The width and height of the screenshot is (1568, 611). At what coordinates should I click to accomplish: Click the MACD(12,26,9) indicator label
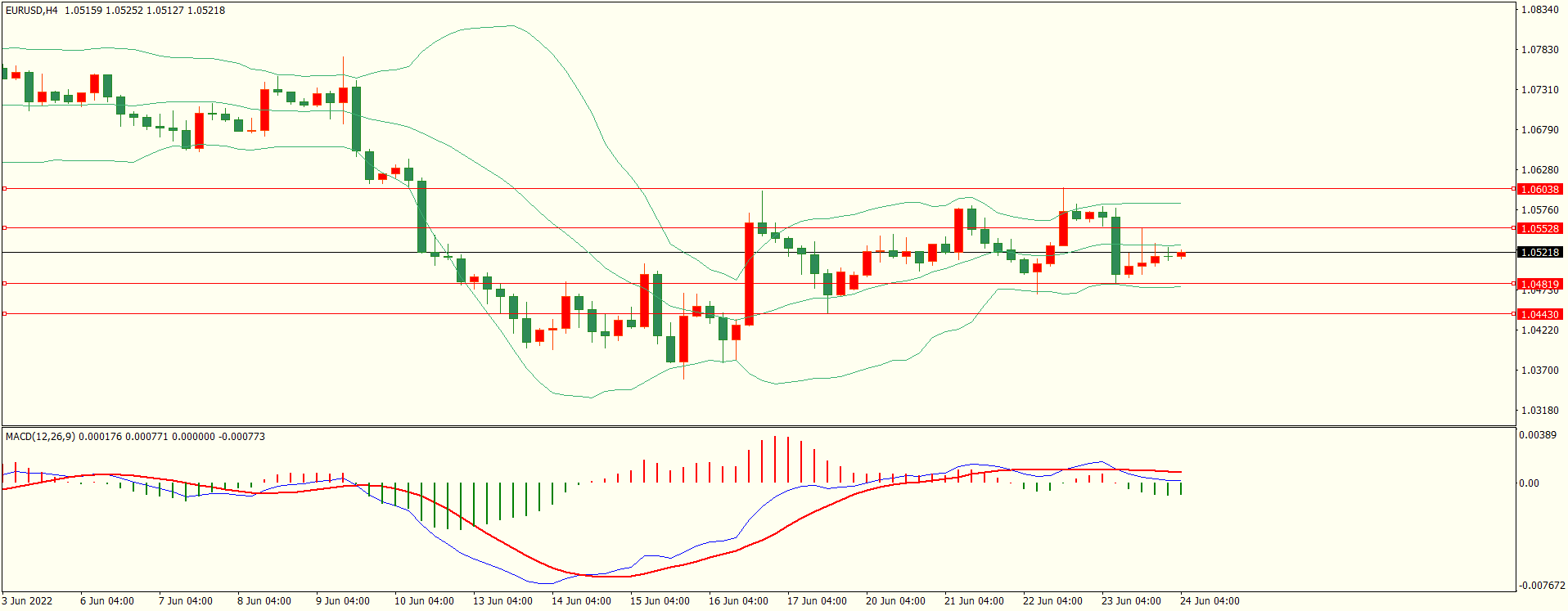(40, 437)
